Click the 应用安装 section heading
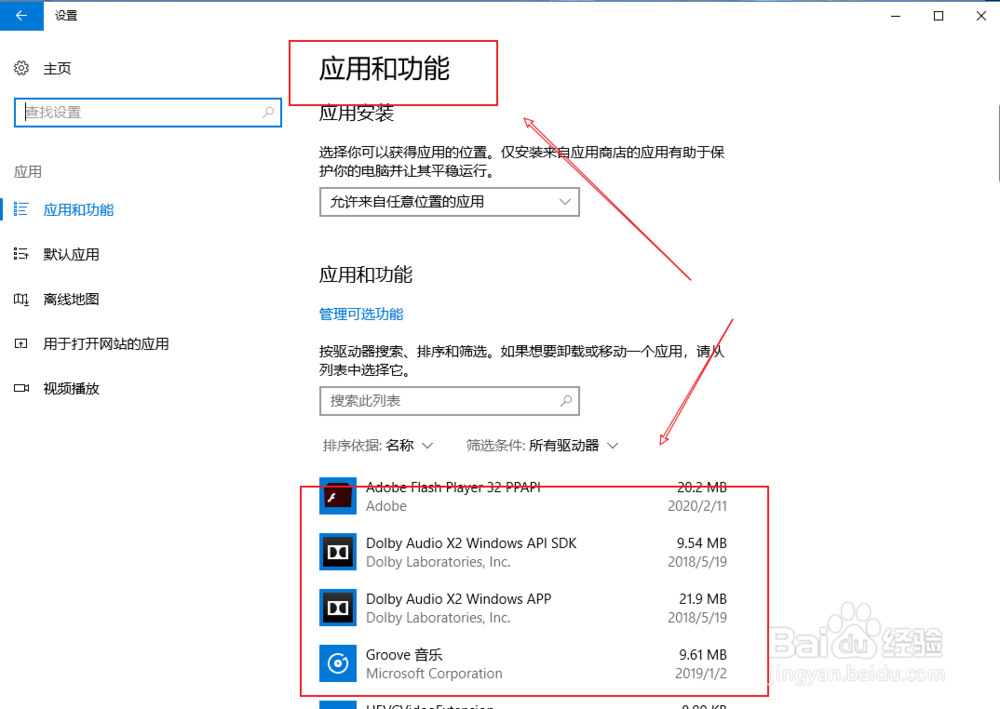1000x709 pixels. (357, 113)
